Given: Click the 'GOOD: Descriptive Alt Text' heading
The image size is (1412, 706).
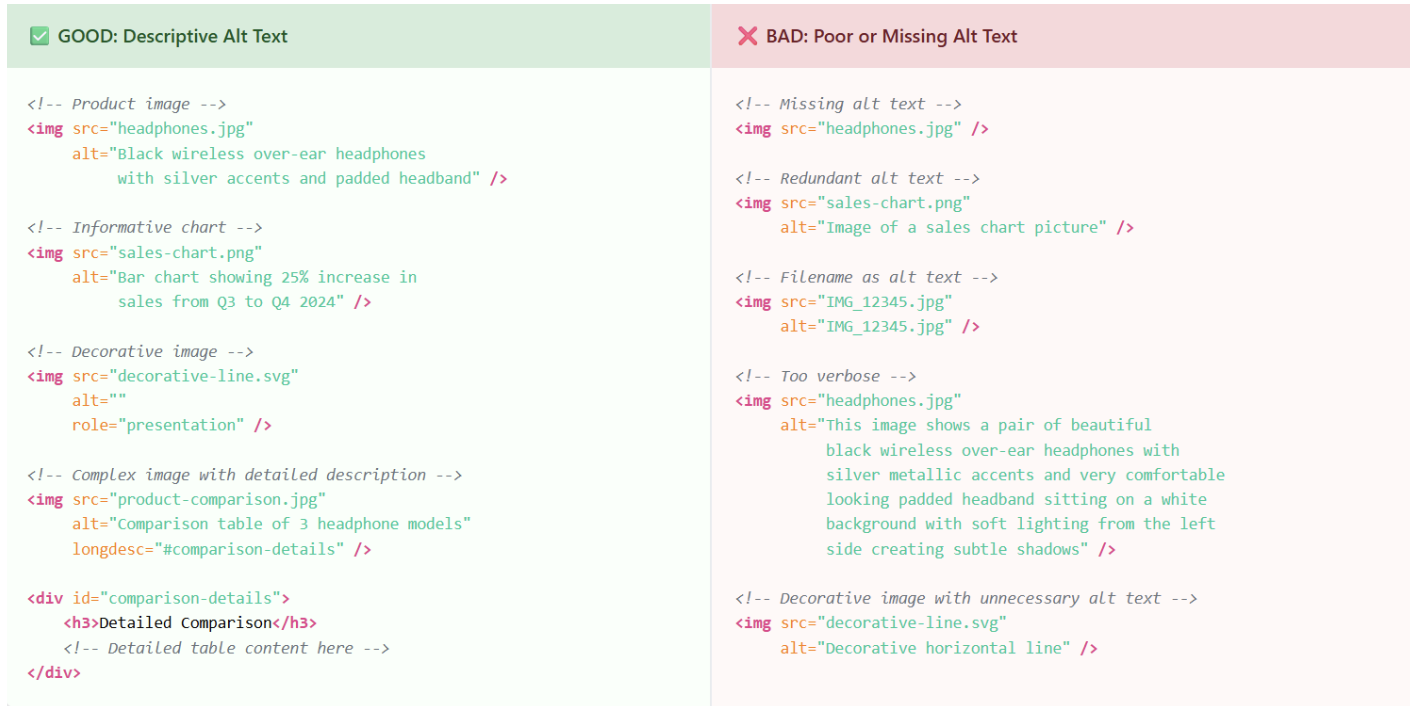Looking at the screenshot, I should pyautogui.click(x=172, y=37).
